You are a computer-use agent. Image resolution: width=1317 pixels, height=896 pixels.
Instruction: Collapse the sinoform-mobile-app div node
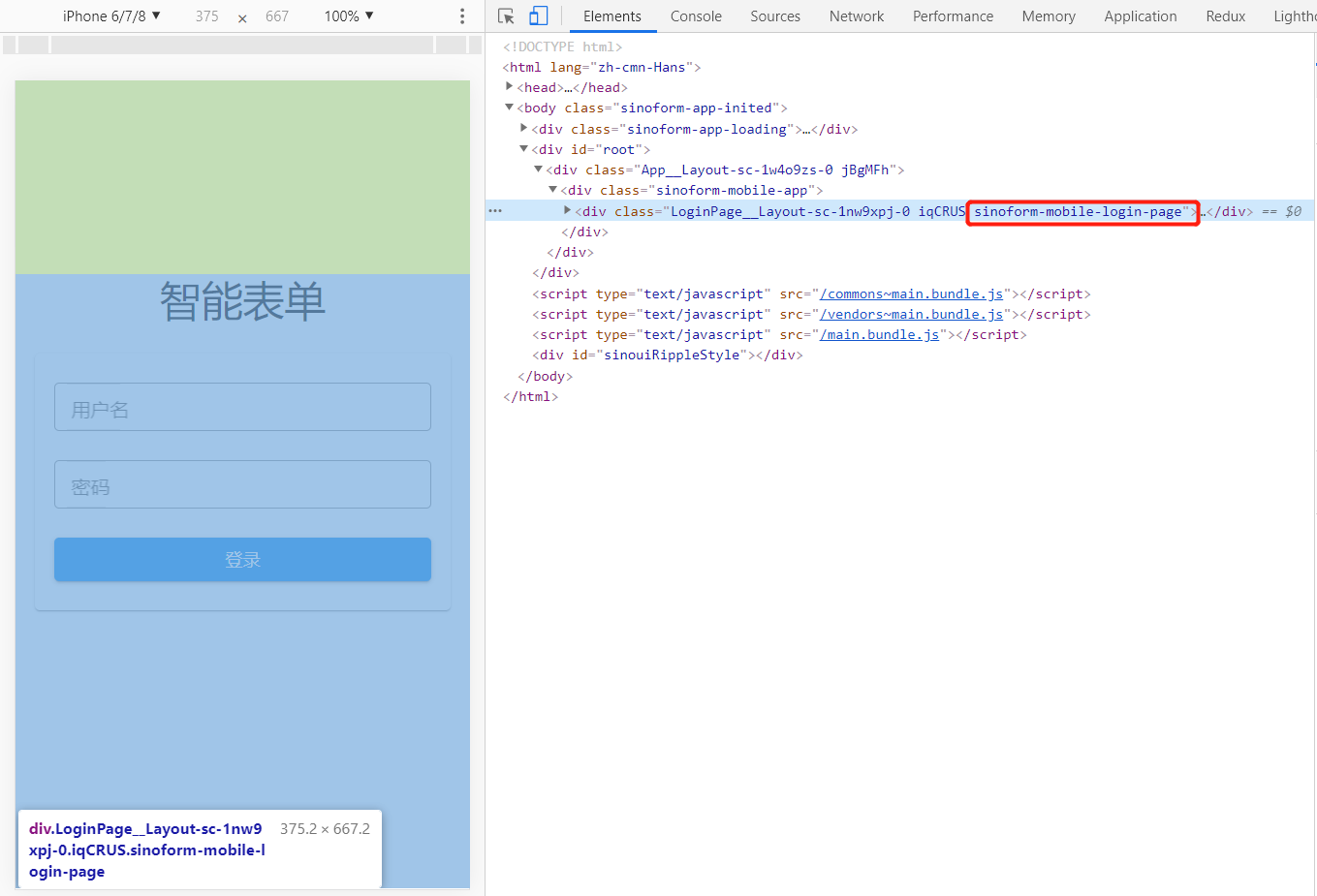pyautogui.click(x=552, y=190)
